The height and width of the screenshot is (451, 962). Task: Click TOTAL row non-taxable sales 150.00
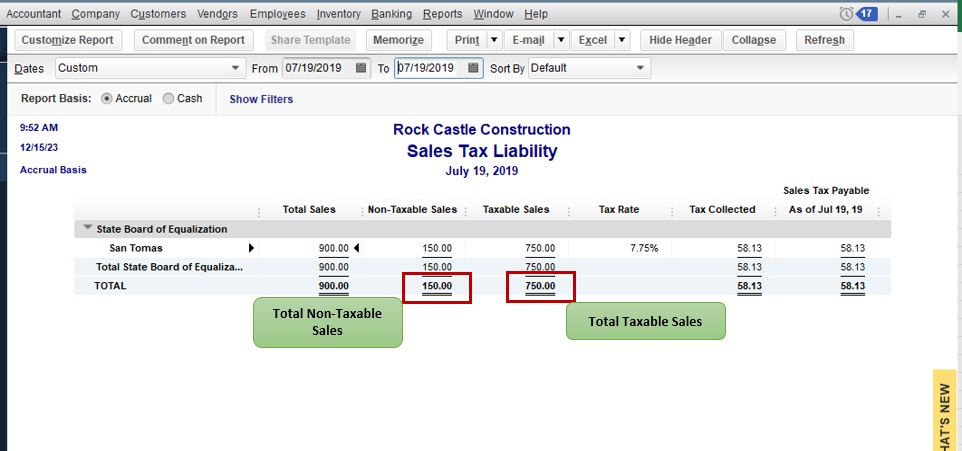[437, 286]
